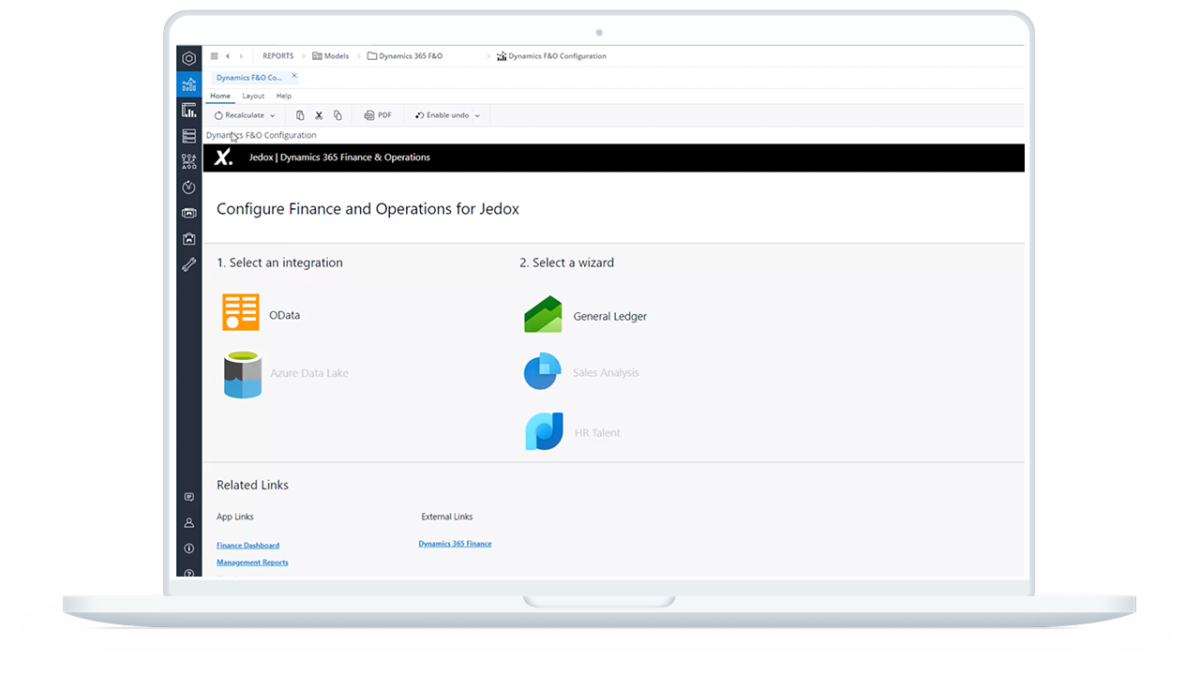Toggle the hamburger navigation menu
Screen dimensions: 1200x675
point(214,56)
